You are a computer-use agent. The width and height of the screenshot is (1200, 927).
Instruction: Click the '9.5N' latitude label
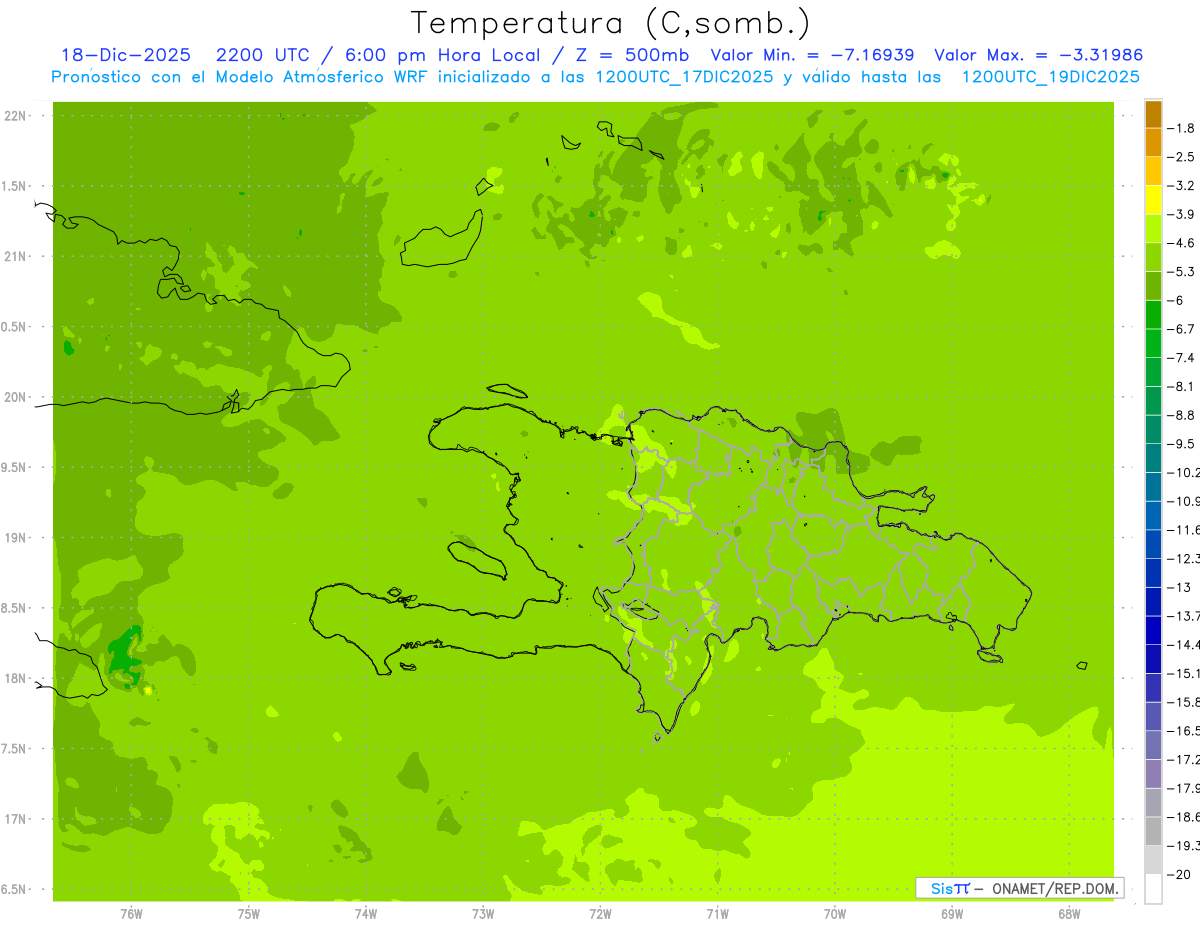15,467
